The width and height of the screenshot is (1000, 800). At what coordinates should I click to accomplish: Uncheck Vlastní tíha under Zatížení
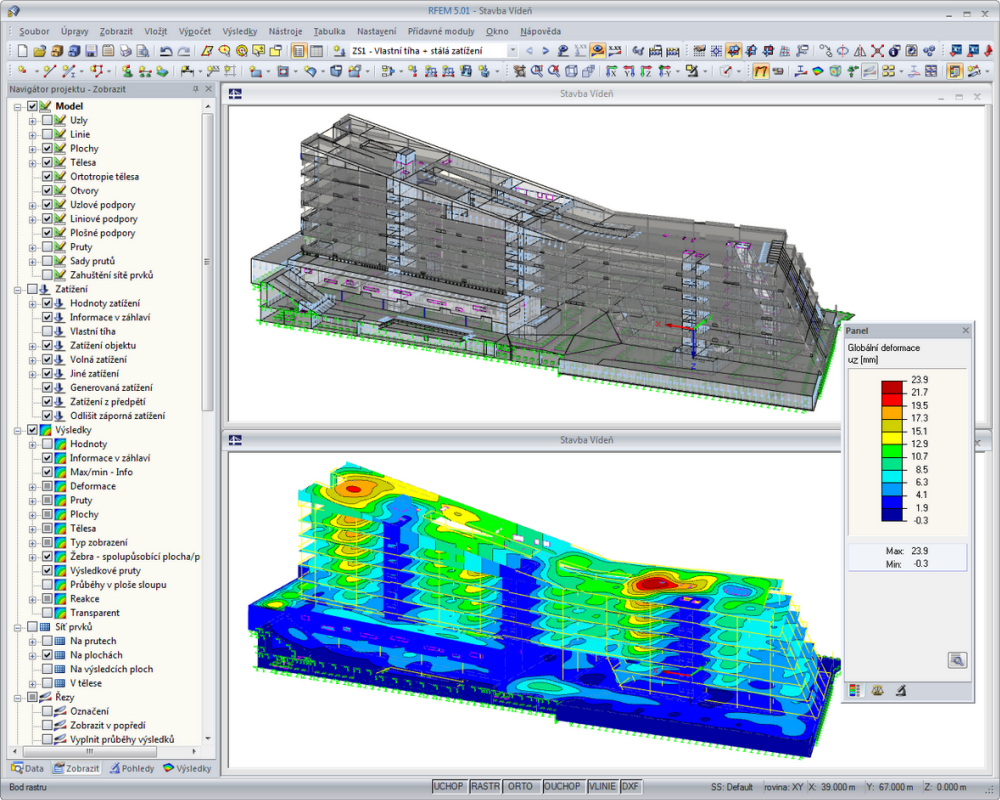pyautogui.click(x=46, y=331)
